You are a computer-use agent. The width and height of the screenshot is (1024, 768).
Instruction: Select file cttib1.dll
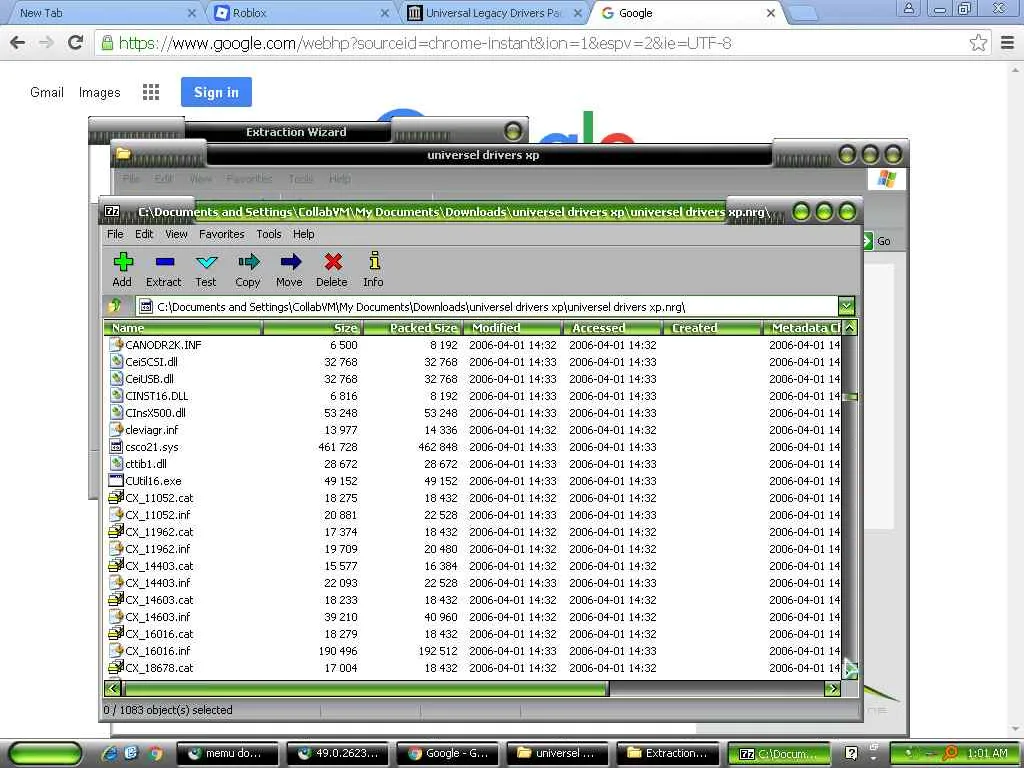[146, 464]
